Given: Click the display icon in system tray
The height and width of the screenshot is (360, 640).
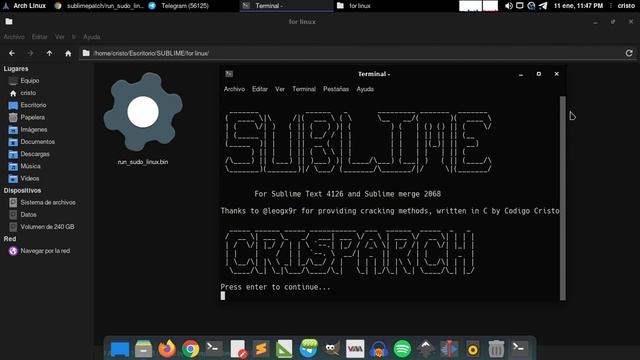Looking at the screenshot, I should click(520, 6).
